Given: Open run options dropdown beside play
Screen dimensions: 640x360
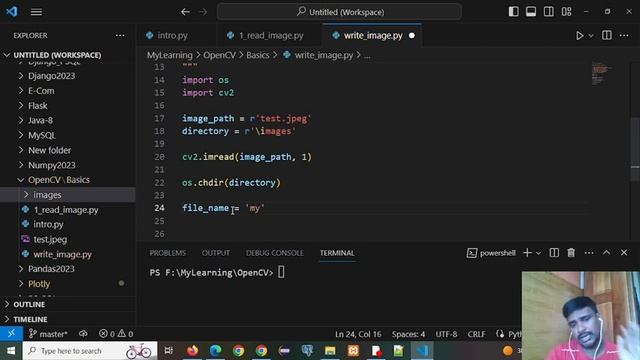Looking at the screenshot, I should 591,36.
